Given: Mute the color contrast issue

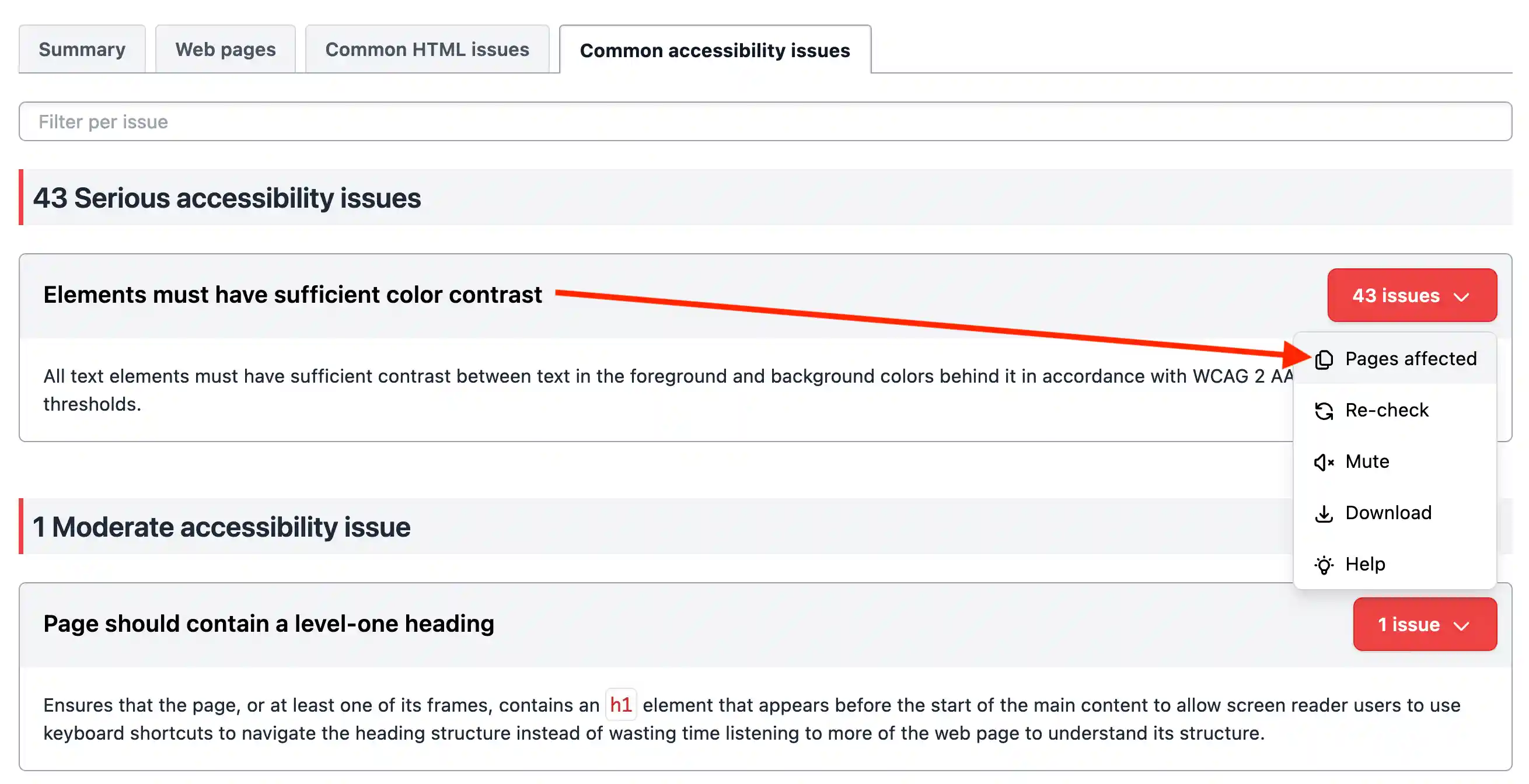Looking at the screenshot, I should [x=1367, y=462].
